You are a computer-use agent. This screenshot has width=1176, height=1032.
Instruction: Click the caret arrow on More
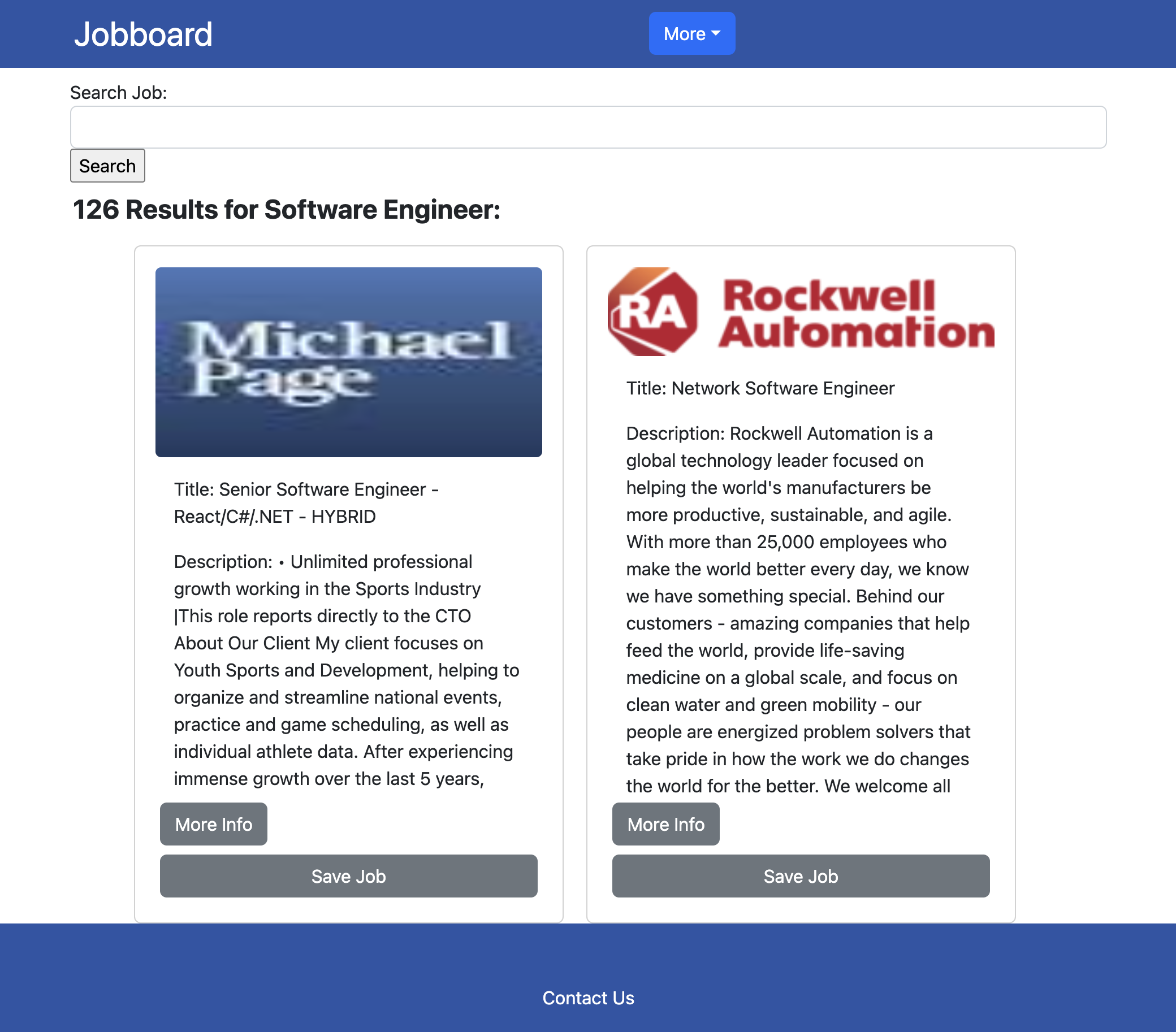coord(716,33)
